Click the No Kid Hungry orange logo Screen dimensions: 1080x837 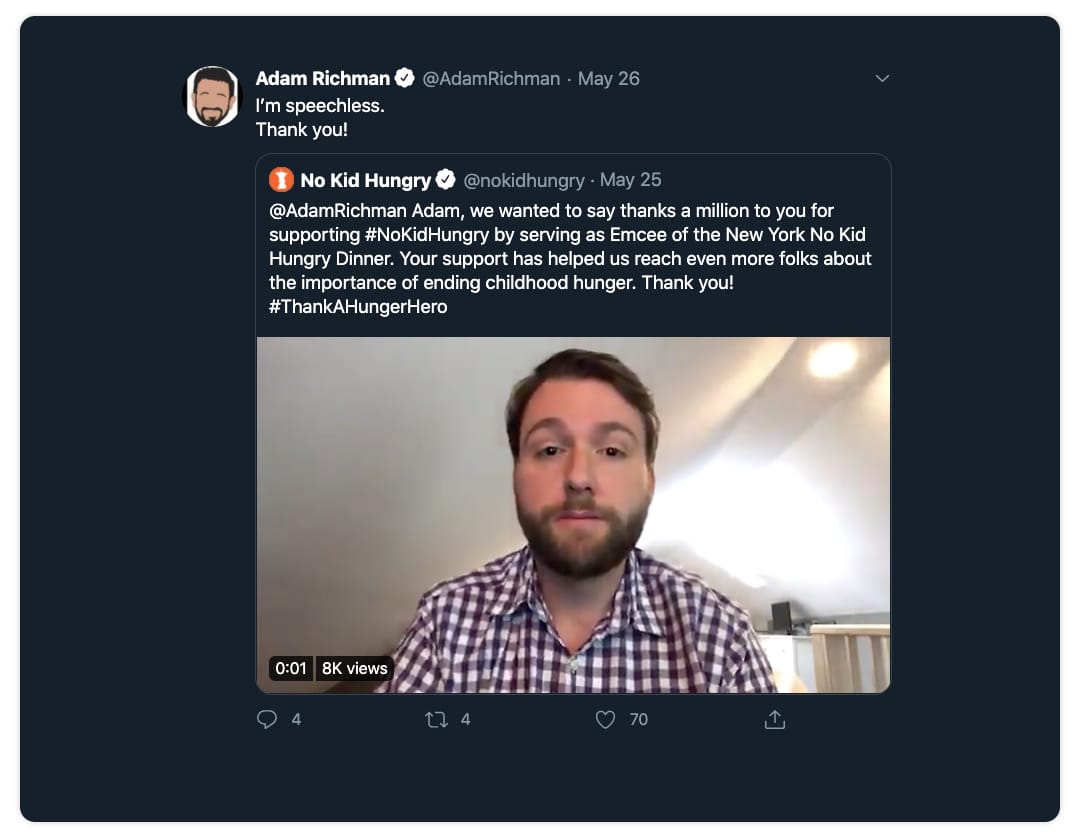[x=281, y=180]
